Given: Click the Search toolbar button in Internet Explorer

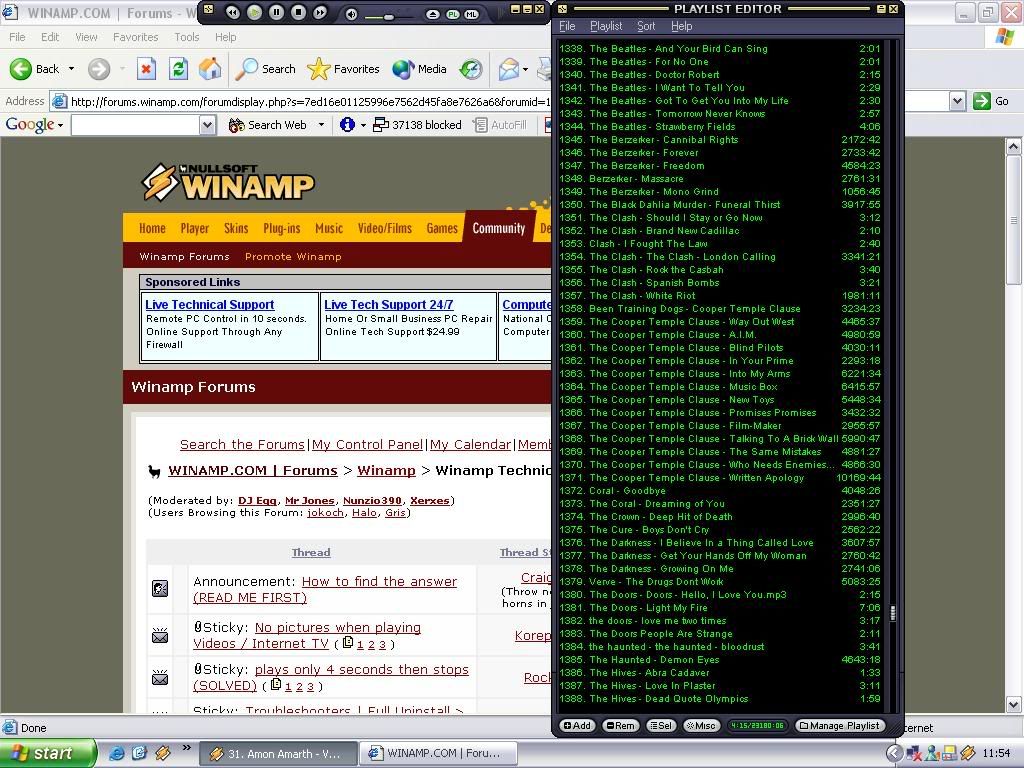Looking at the screenshot, I should (265, 69).
